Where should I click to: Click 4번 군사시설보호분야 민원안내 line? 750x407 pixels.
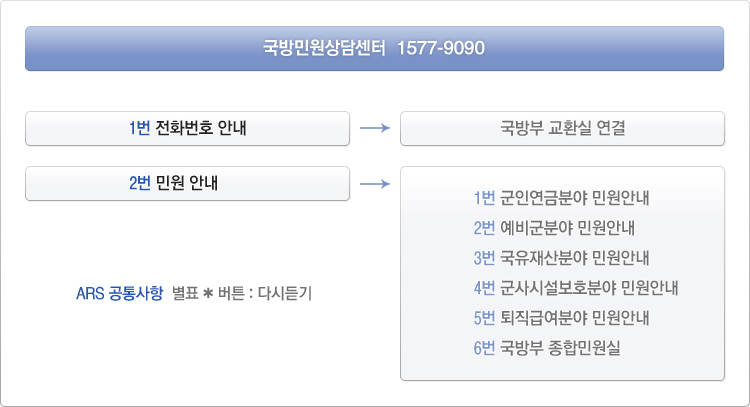[x=576, y=288]
